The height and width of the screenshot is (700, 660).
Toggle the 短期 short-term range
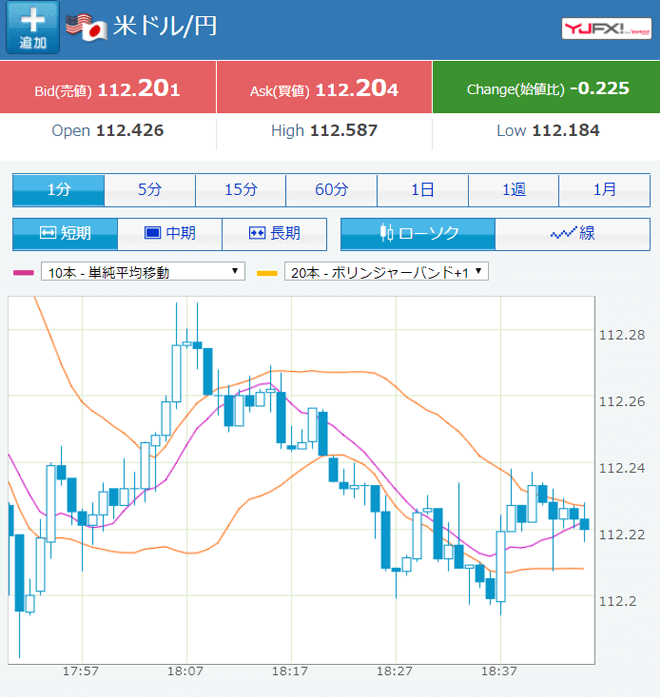[65, 234]
